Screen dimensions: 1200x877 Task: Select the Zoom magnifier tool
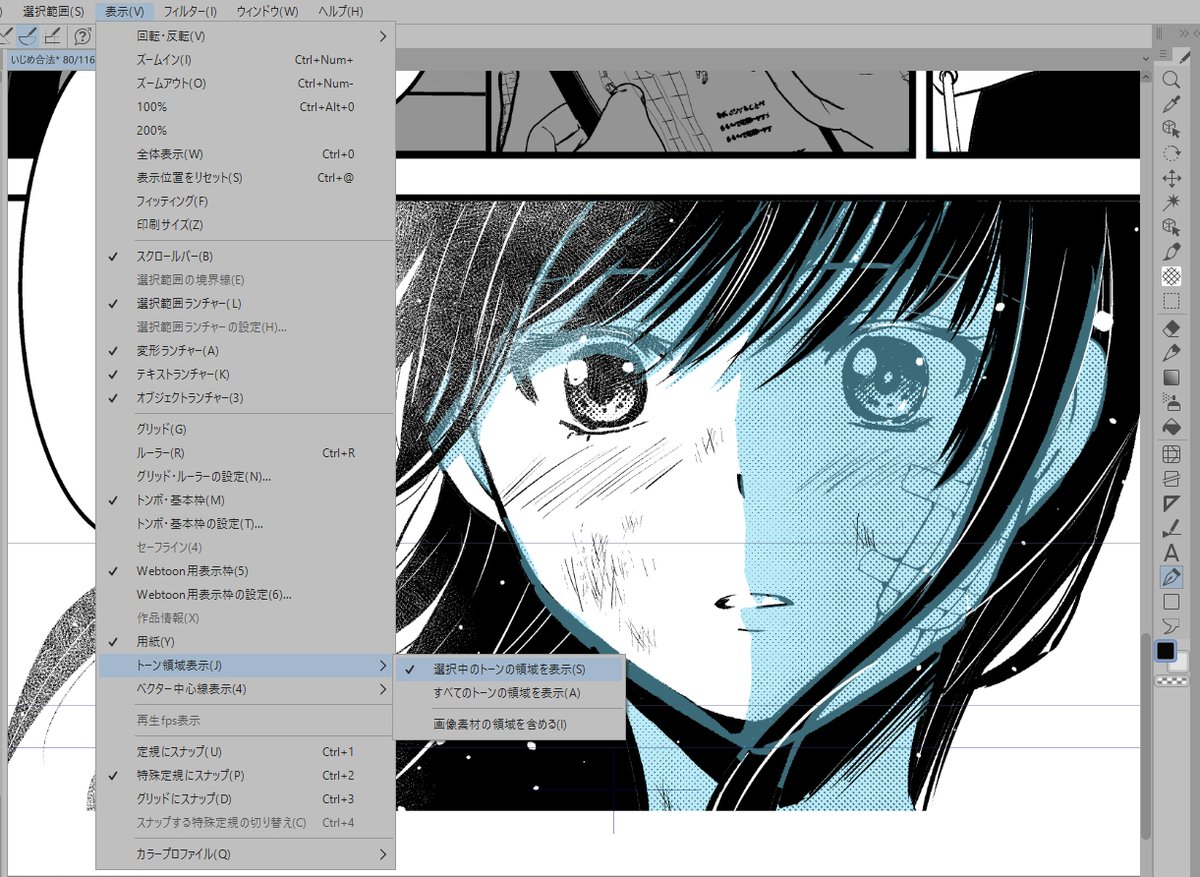[1171, 80]
